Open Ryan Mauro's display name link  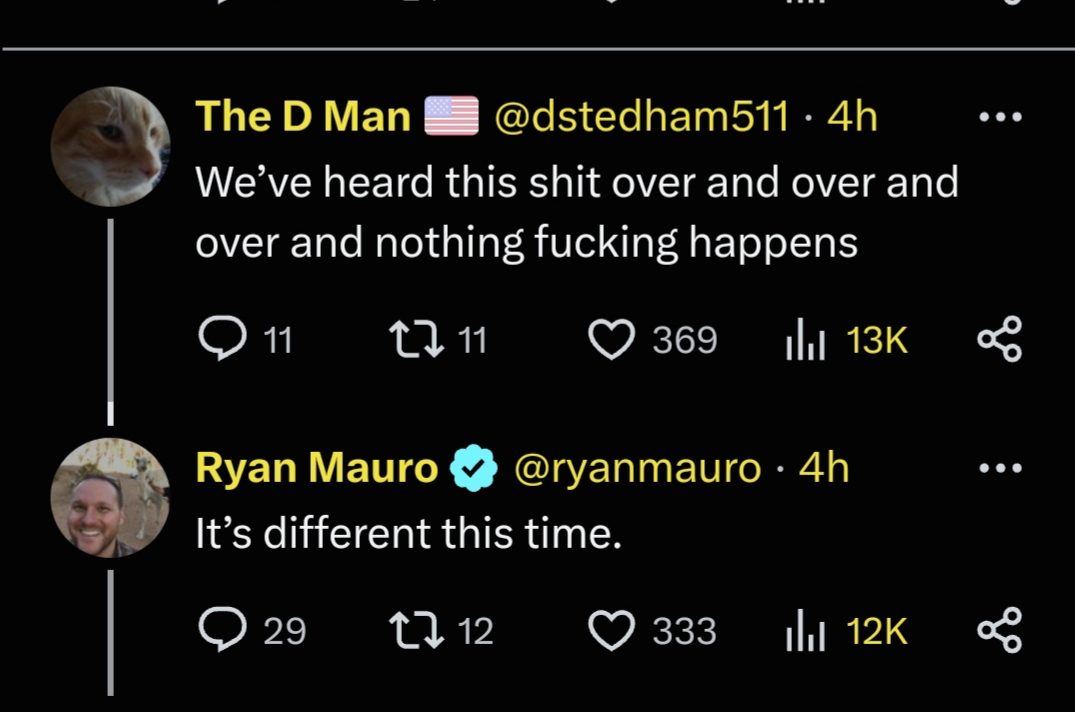click(317, 468)
